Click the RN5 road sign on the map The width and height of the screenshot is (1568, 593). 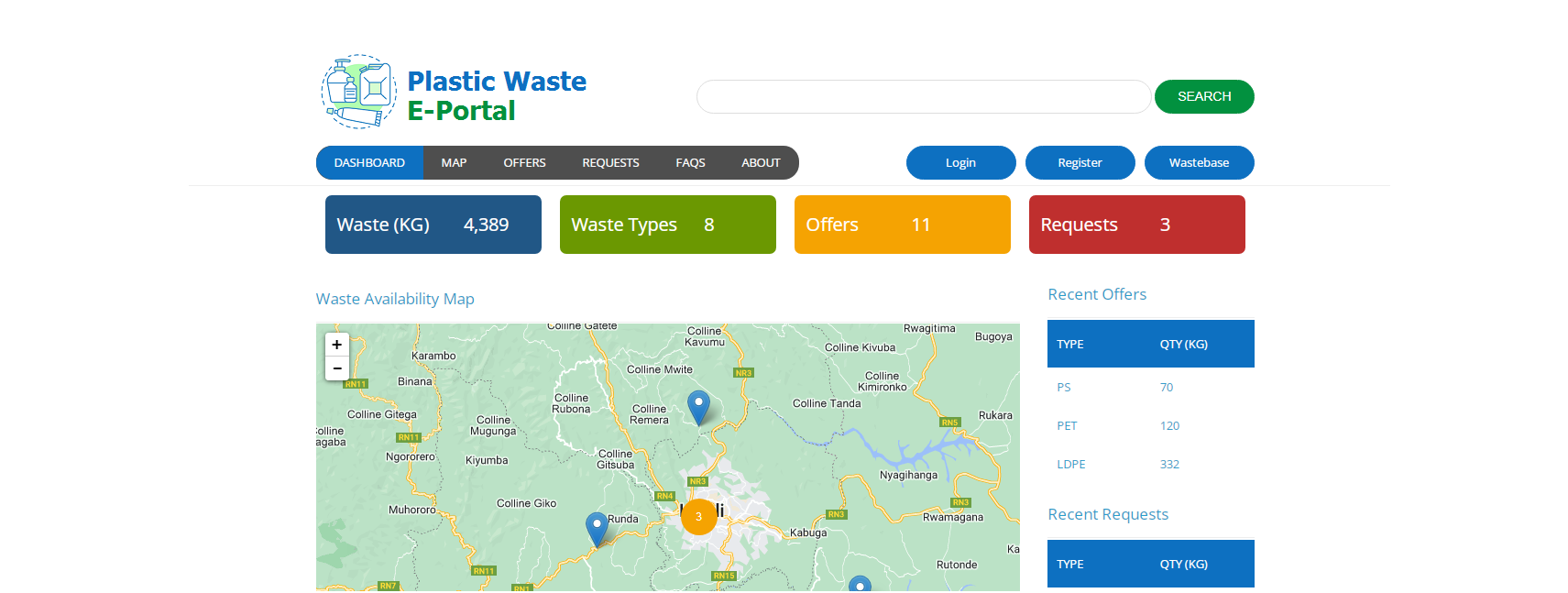950,423
